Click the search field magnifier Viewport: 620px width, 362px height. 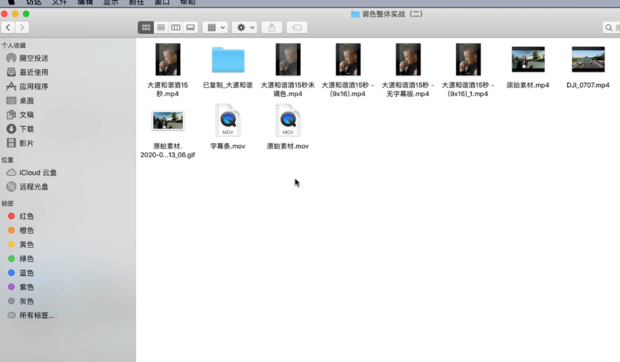click(609, 27)
